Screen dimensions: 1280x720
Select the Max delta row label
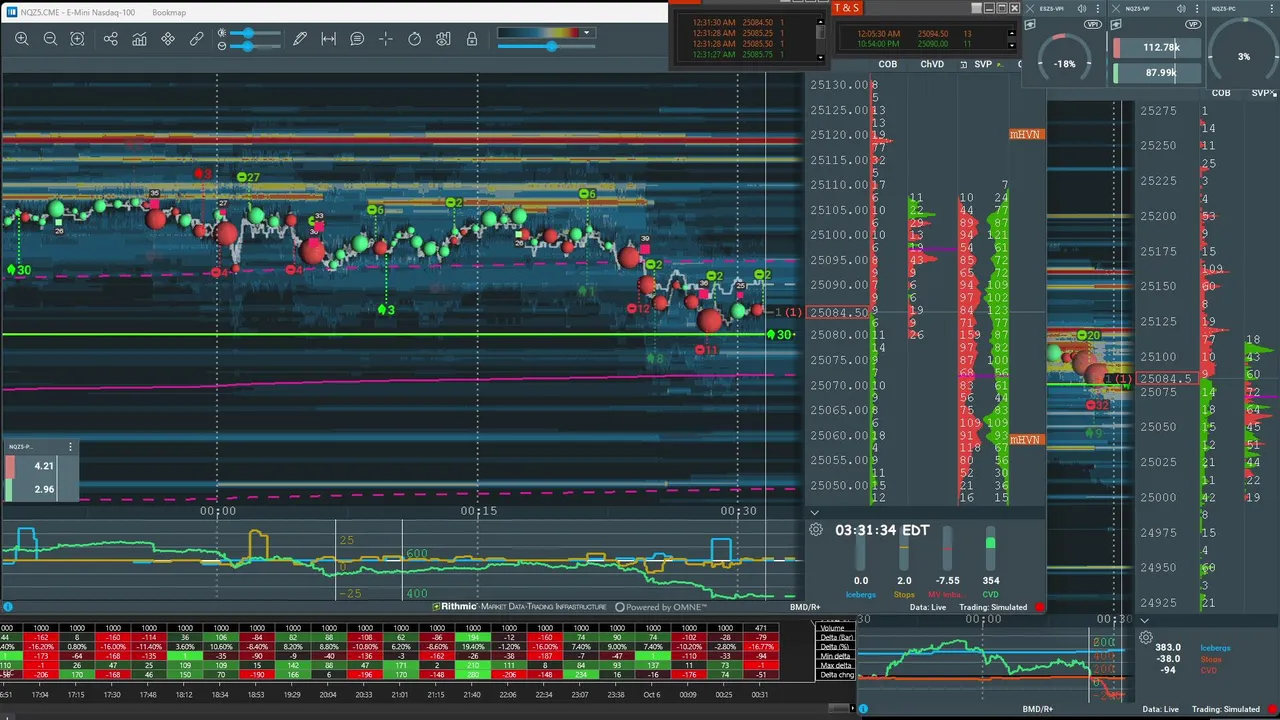[835, 665]
